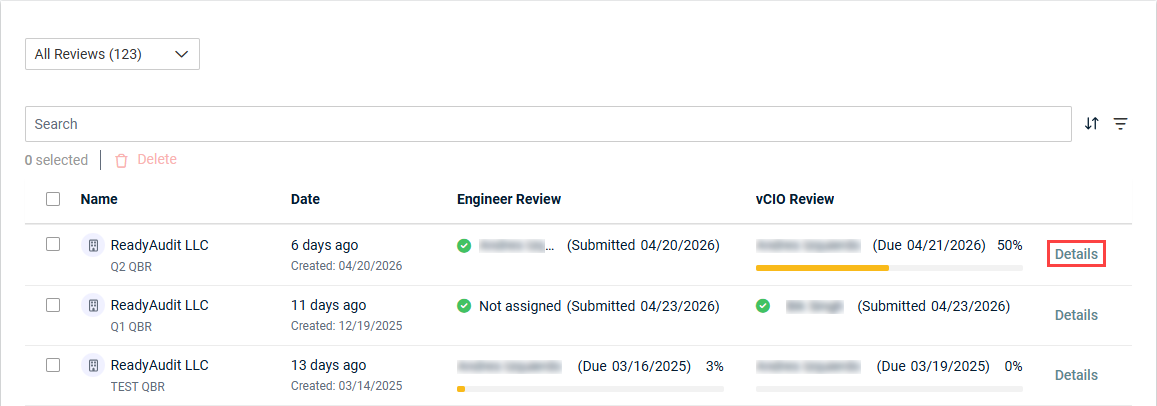Open the filter lines icon

[1121, 124]
